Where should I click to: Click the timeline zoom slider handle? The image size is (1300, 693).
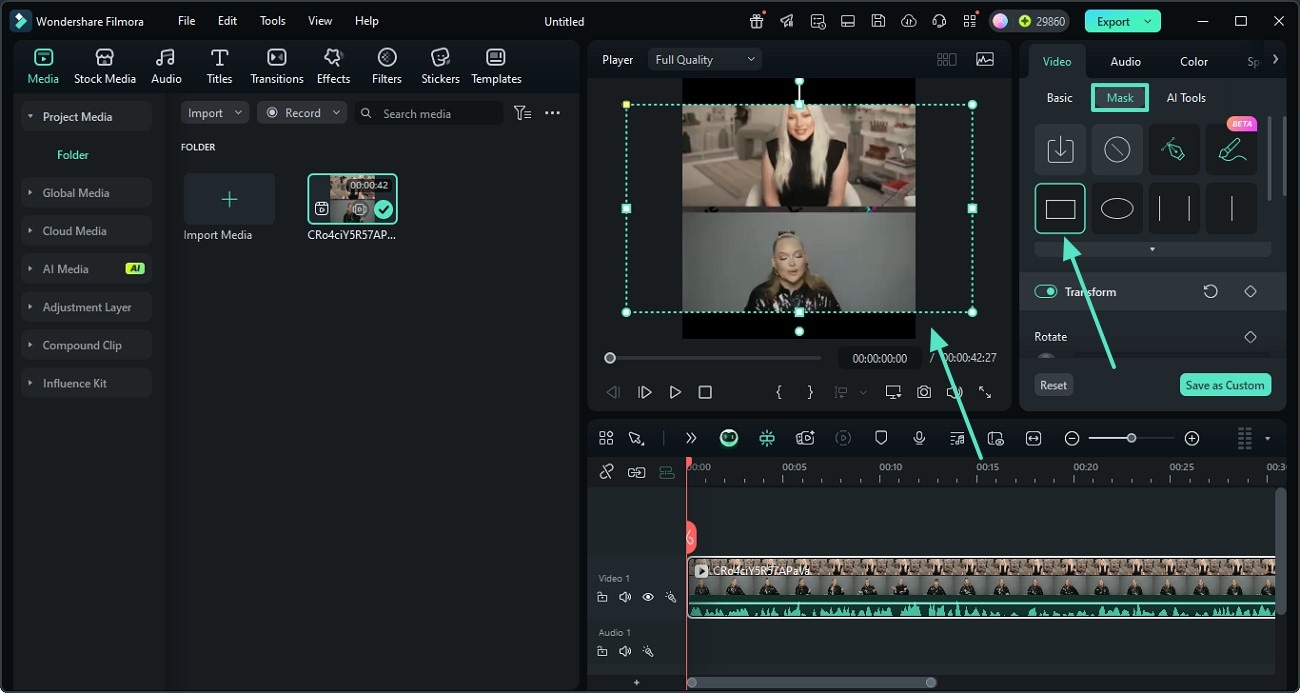coord(1131,438)
